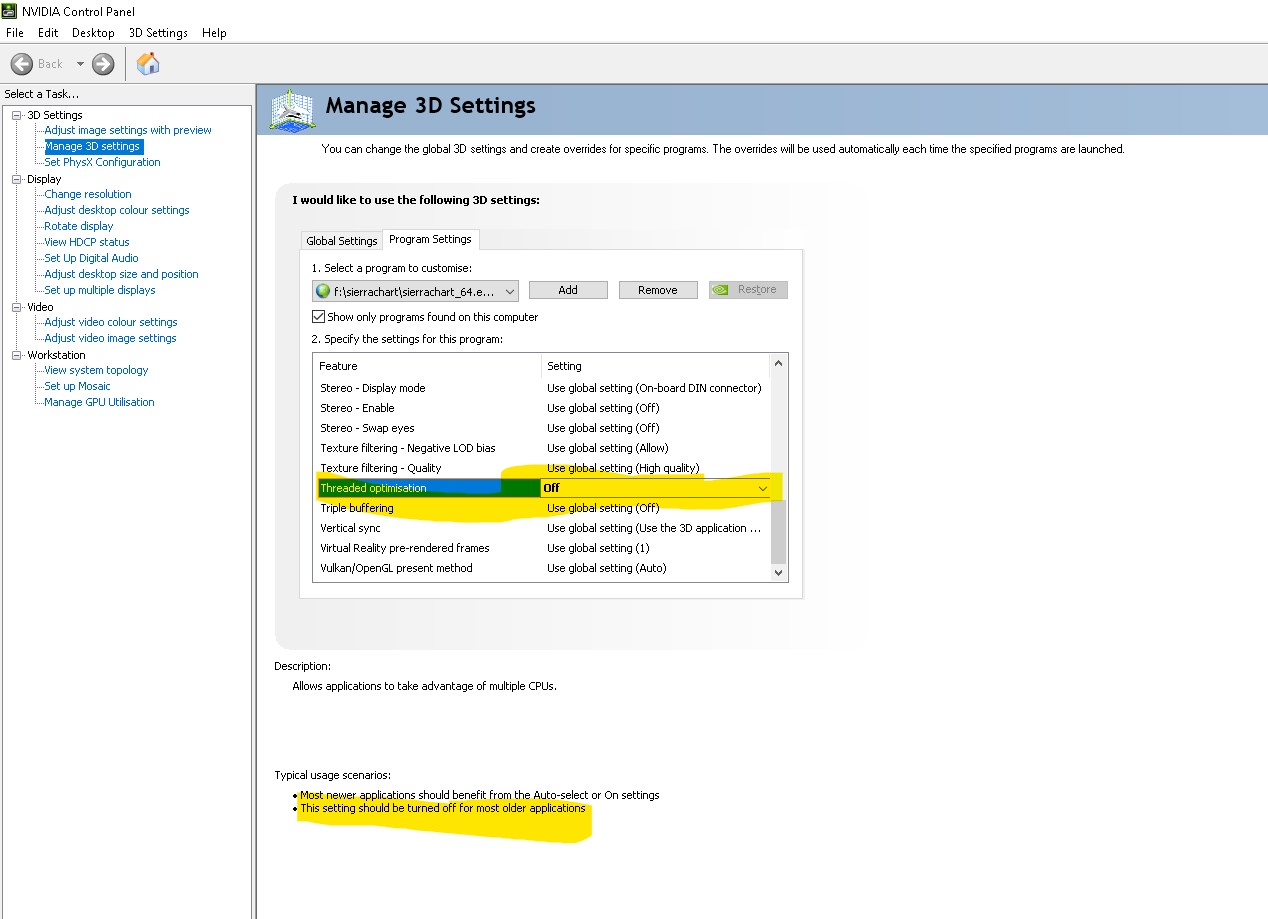Click the Feature column header
The width and height of the screenshot is (1268, 919).
point(427,366)
